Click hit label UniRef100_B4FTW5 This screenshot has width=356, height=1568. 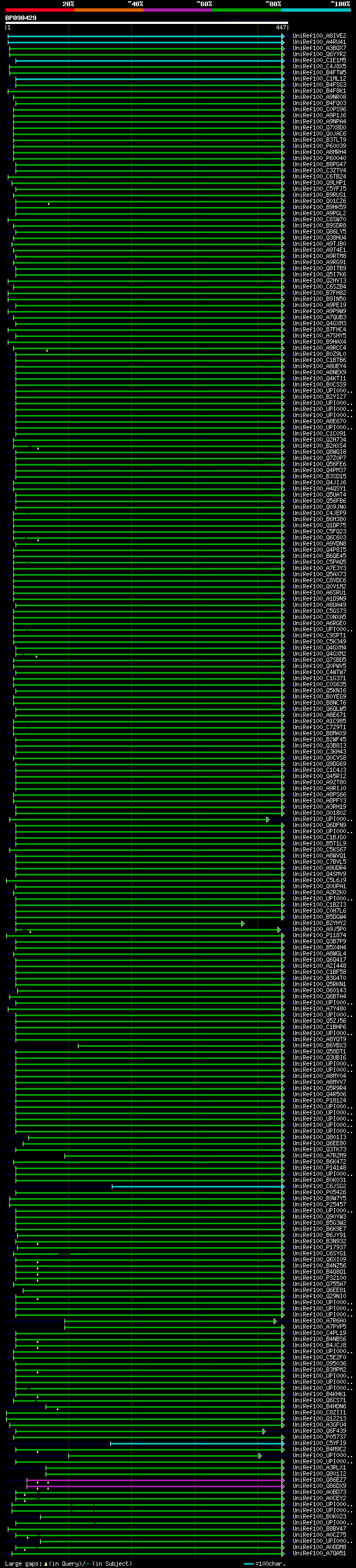pos(319,72)
